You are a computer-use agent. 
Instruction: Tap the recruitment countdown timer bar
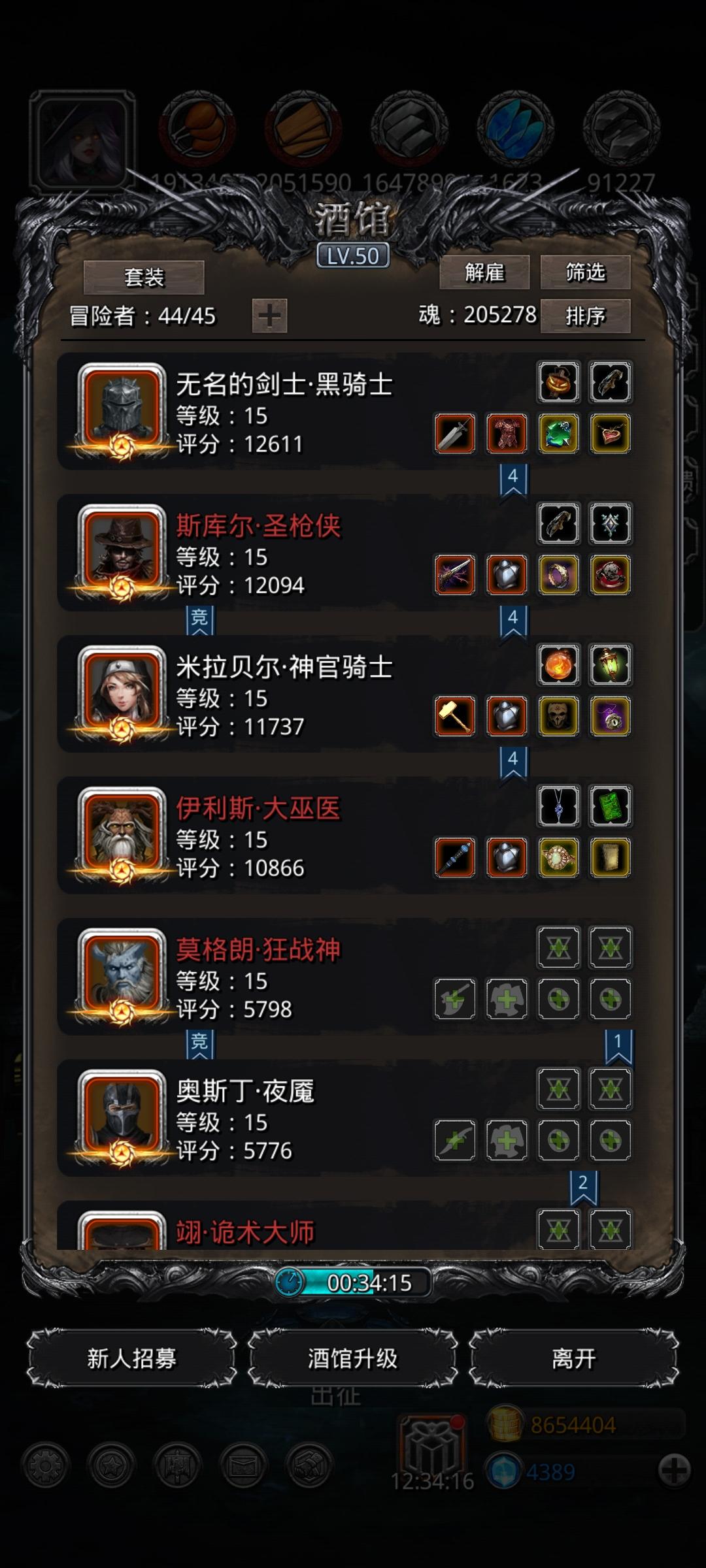(x=353, y=1282)
